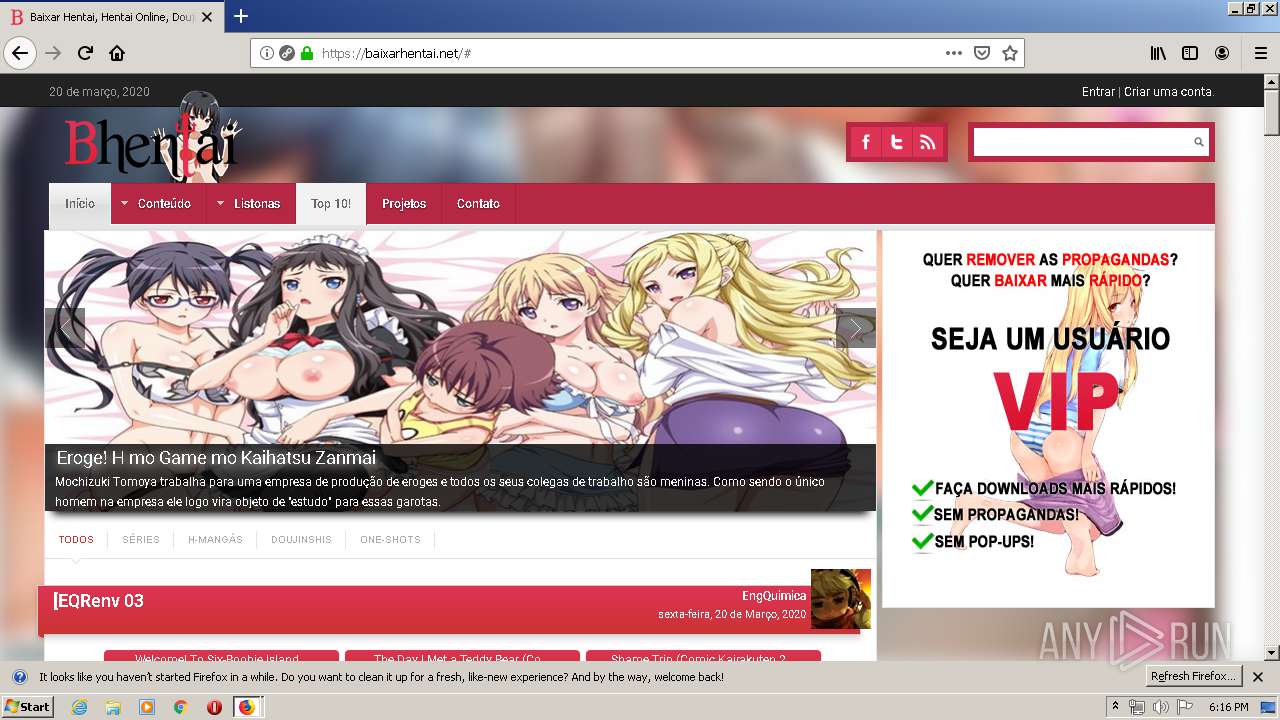
Task: Show hidden system tray icons
Action: click(1115, 707)
